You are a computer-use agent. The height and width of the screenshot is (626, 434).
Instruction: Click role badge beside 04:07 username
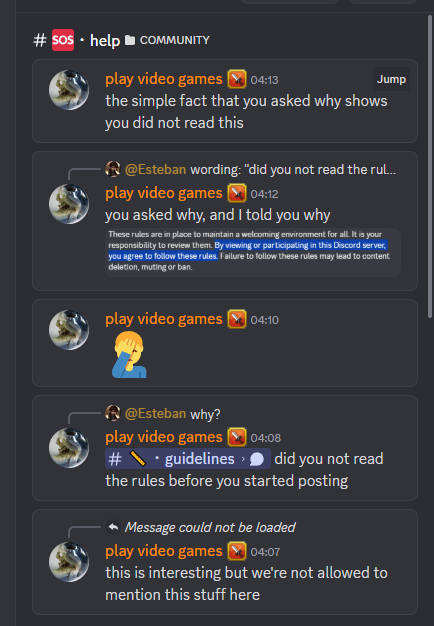tap(237, 551)
